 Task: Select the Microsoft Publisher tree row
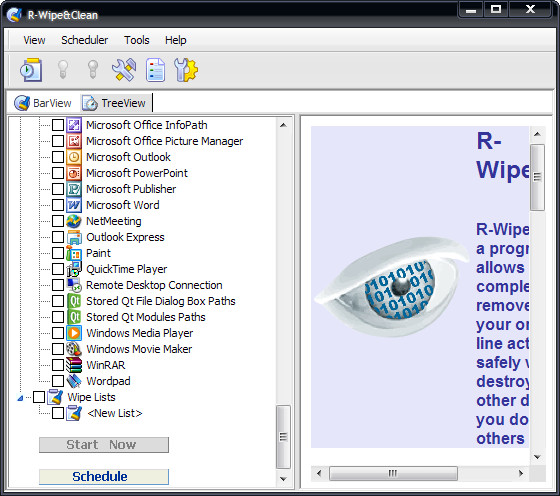click(131, 189)
